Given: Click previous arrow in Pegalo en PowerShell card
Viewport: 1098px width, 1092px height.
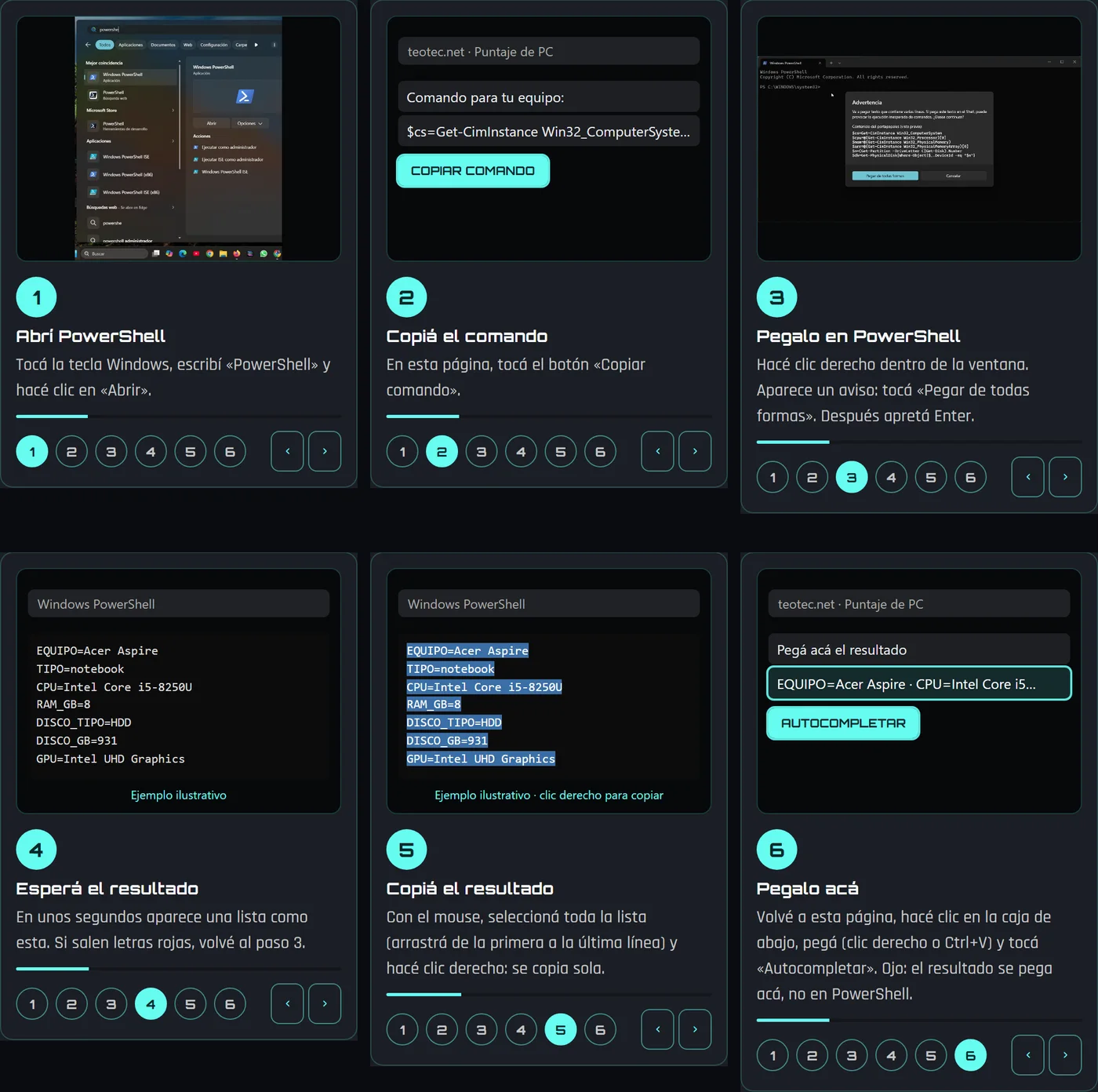Looking at the screenshot, I should pos(1027,477).
